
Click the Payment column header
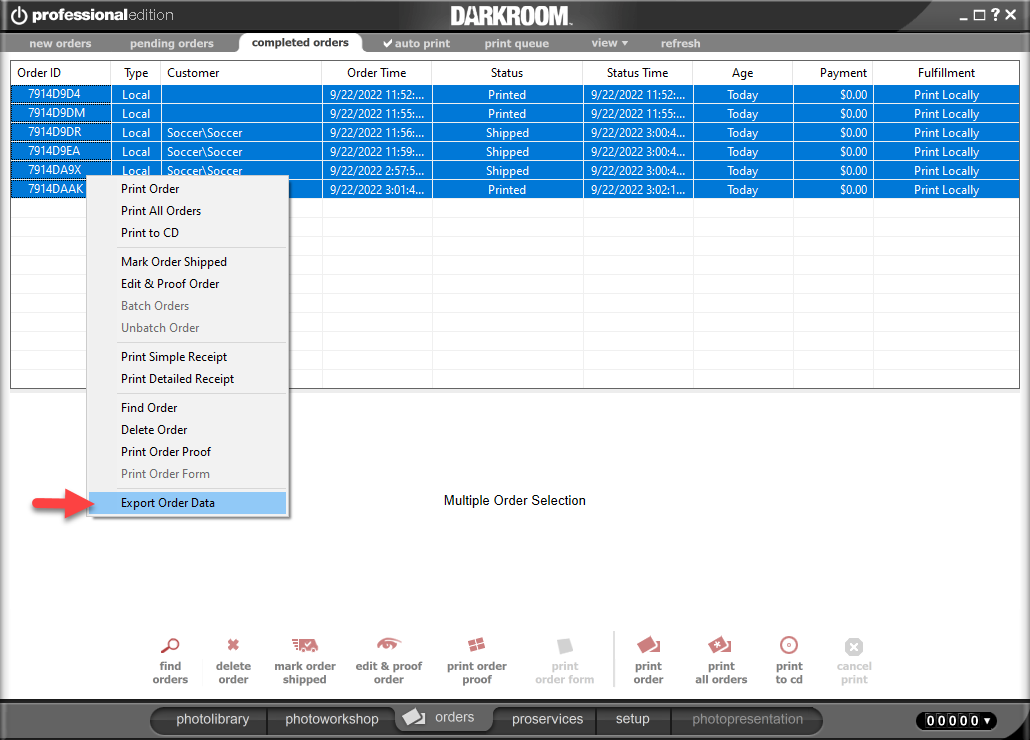click(833, 73)
